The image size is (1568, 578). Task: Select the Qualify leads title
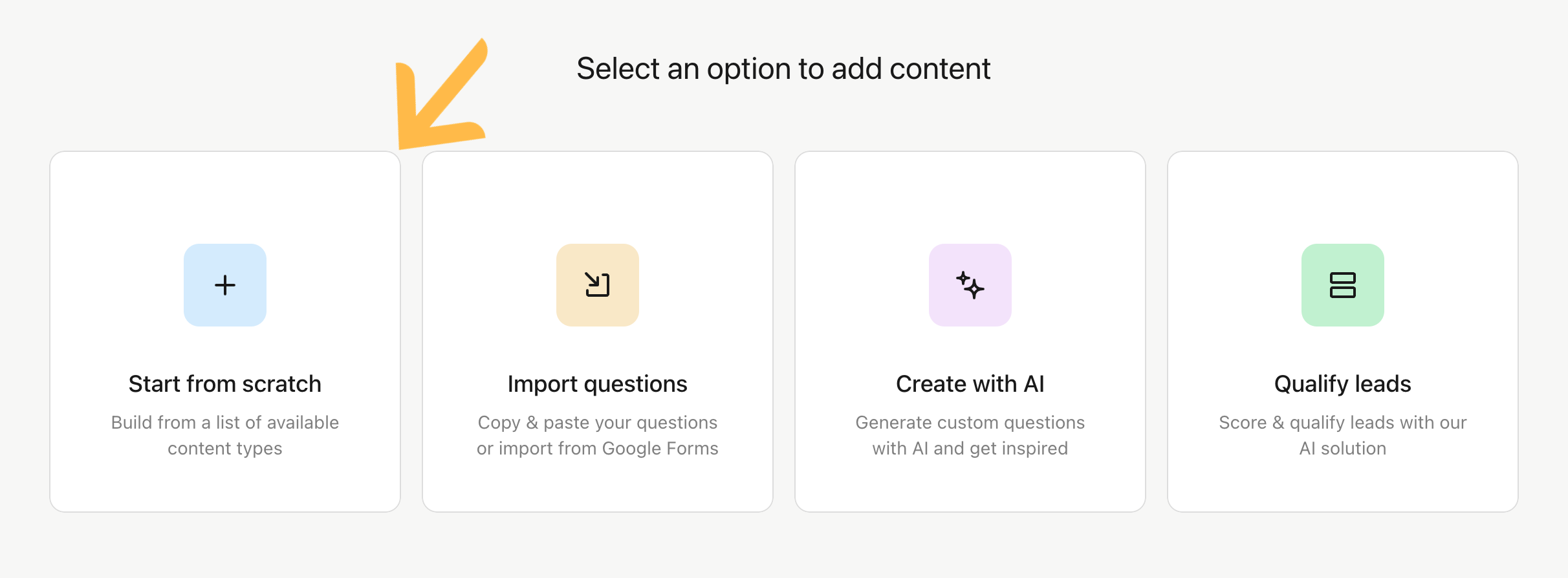(1343, 384)
